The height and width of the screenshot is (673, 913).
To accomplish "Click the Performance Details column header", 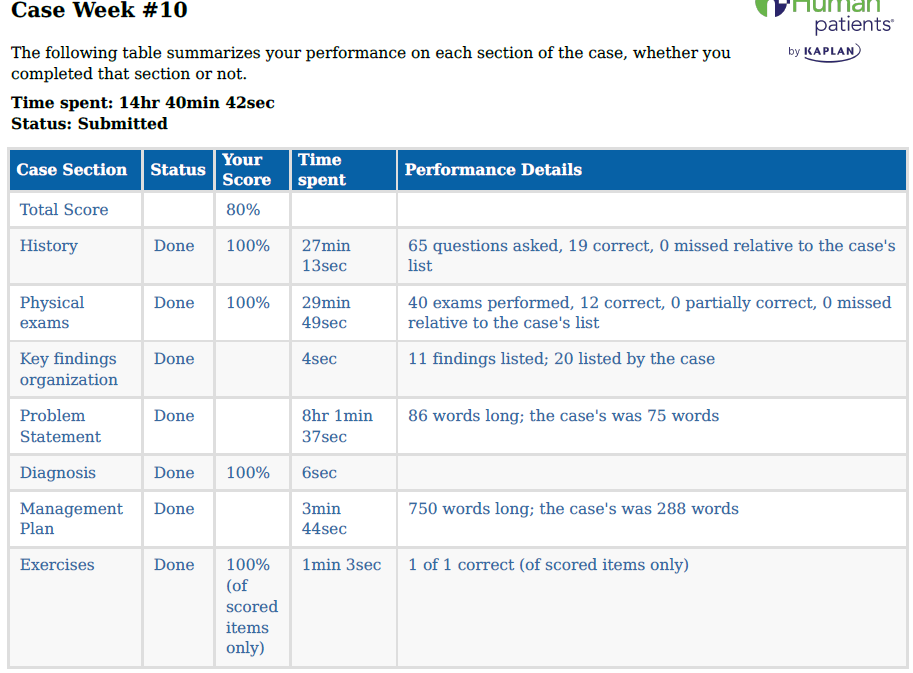I will click(x=493, y=169).
